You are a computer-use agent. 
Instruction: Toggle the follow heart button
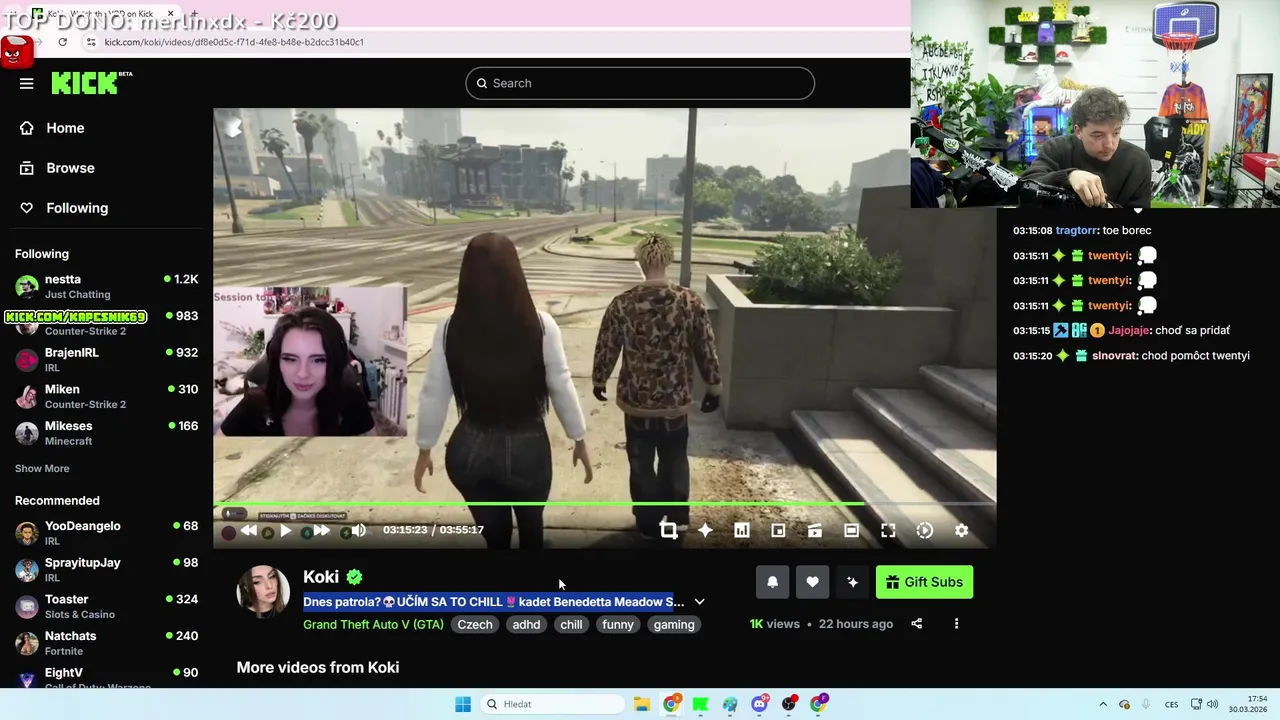coord(812,582)
